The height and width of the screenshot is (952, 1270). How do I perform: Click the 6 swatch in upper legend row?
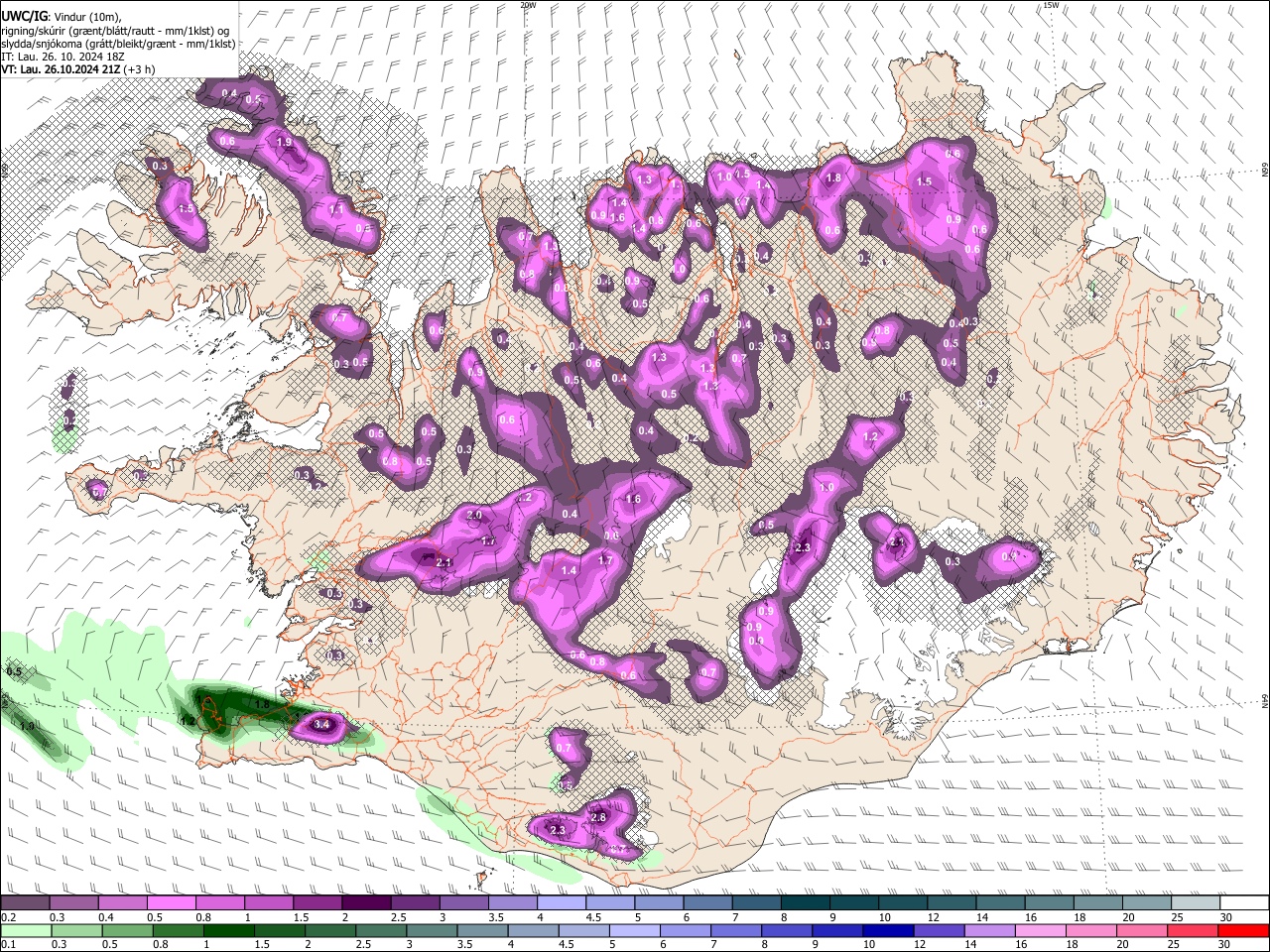point(707,903)
